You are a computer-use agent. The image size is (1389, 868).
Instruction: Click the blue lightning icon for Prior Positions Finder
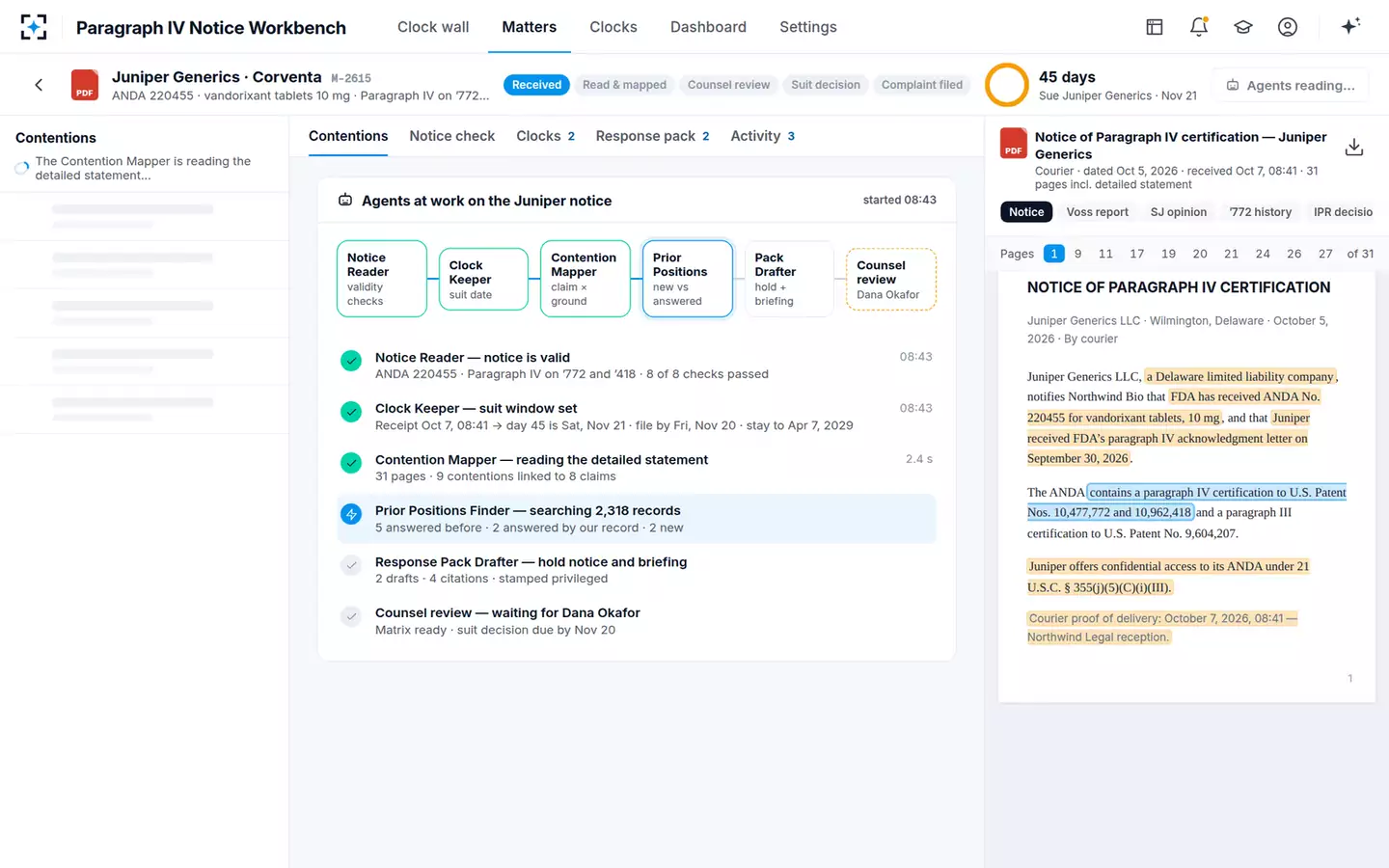point(351,514)
